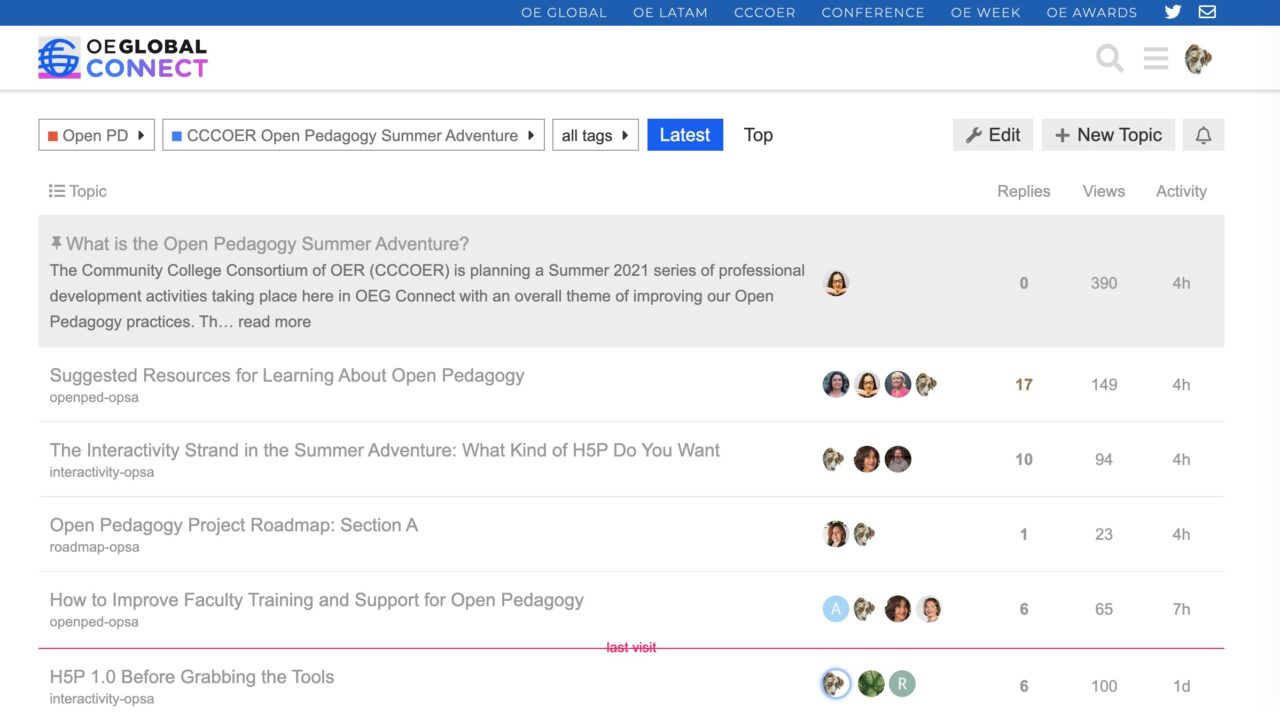Screen dimensions: 1280x712
Task: Open OE GLOBAL in top navigation
Action: click(x=564, y=13)
